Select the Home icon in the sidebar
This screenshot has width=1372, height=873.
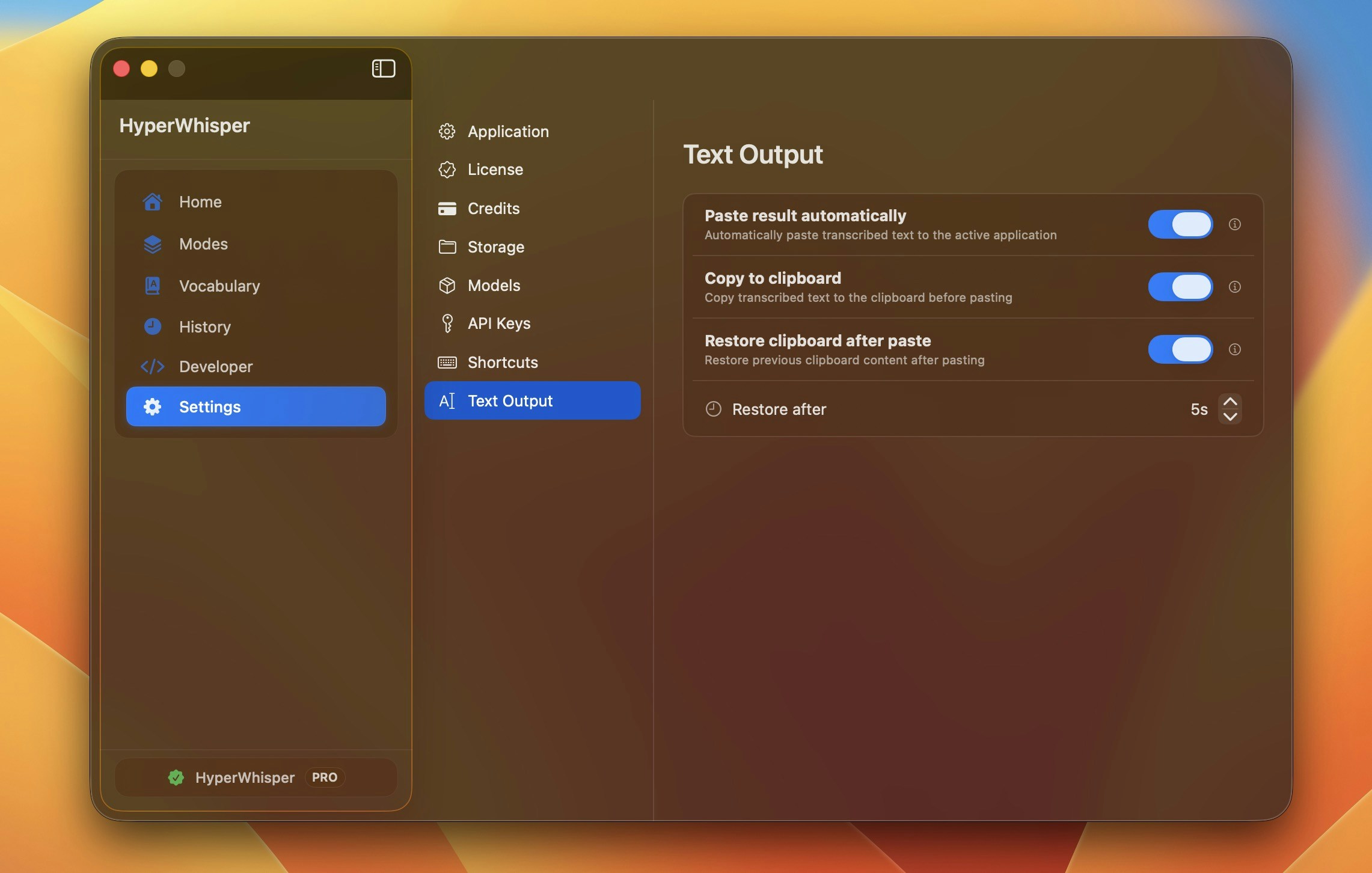pyautogui.click(x=152, y=202)
